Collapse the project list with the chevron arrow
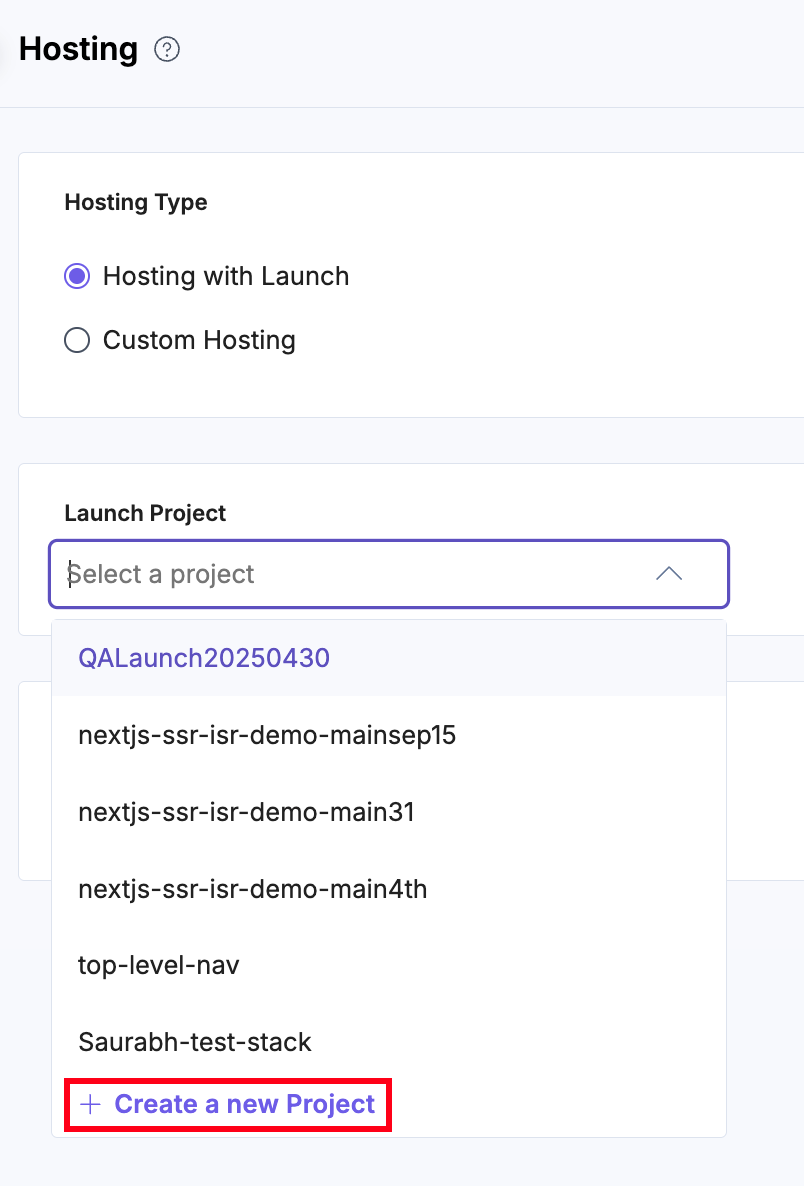This screenshot has width=804, height=1186. [x=668, y=574]
